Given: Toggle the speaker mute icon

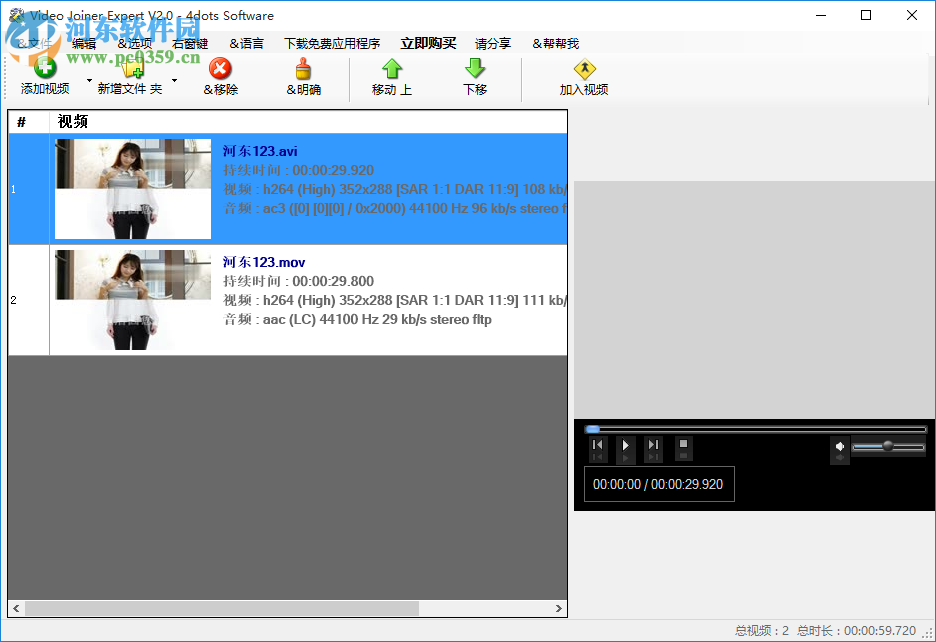Looking at the screenshot, I should click(x=840, y=445).
